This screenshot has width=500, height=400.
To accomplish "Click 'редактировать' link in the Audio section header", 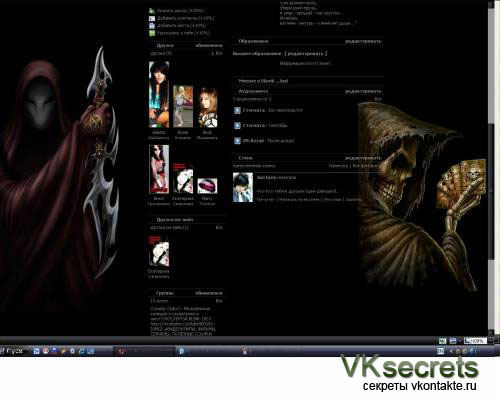I will 363,91.
